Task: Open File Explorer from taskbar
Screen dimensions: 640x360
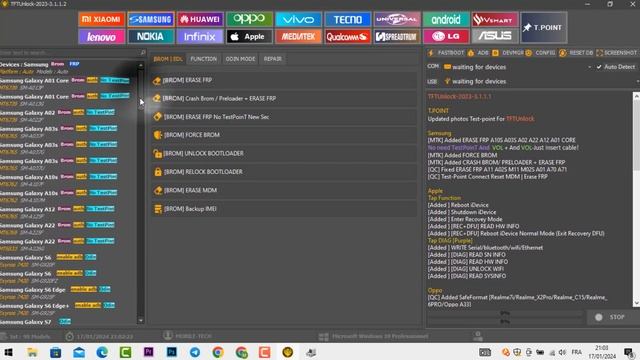Action: point(32,352)
